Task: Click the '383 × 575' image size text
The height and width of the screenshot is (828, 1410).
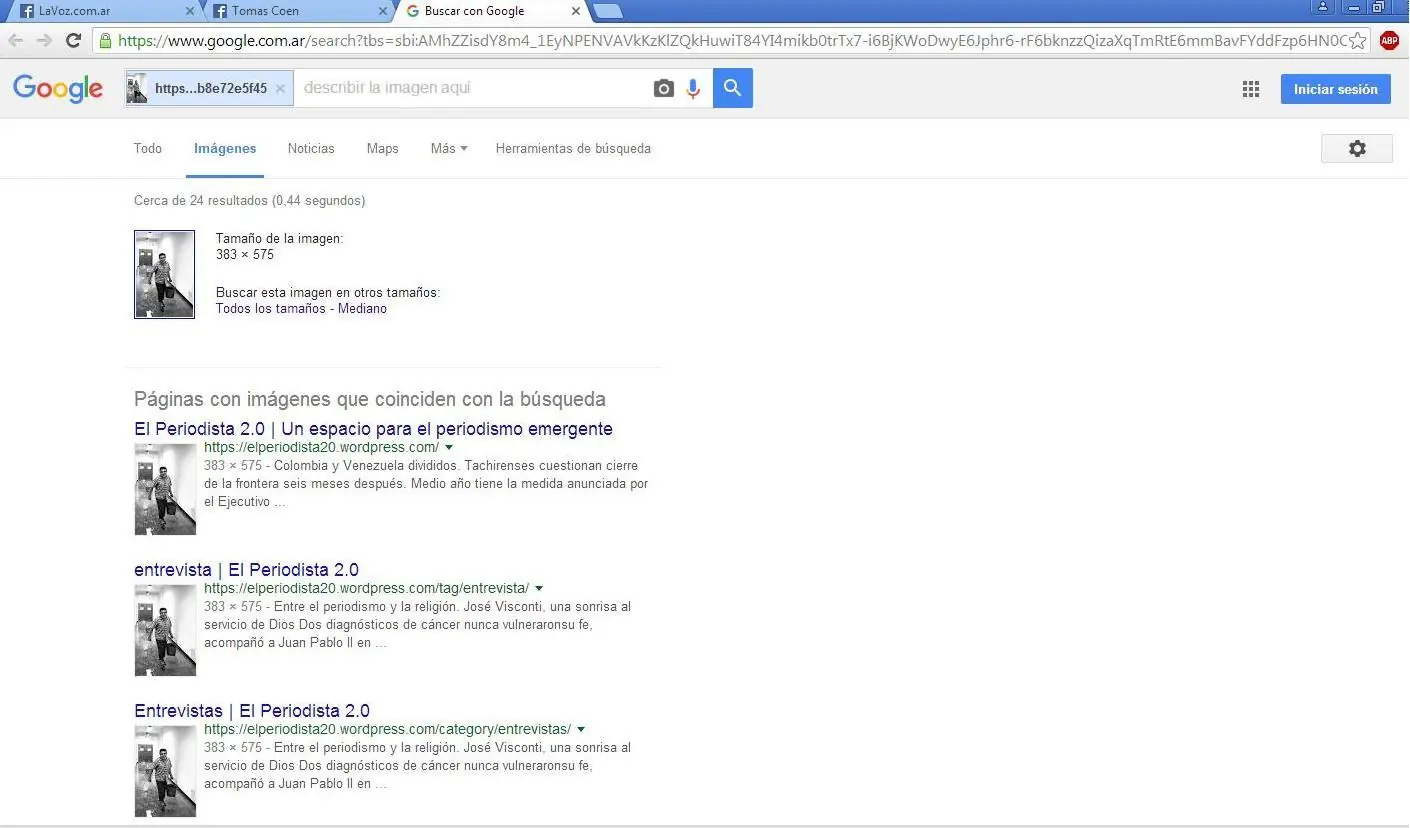Action: 245,255
